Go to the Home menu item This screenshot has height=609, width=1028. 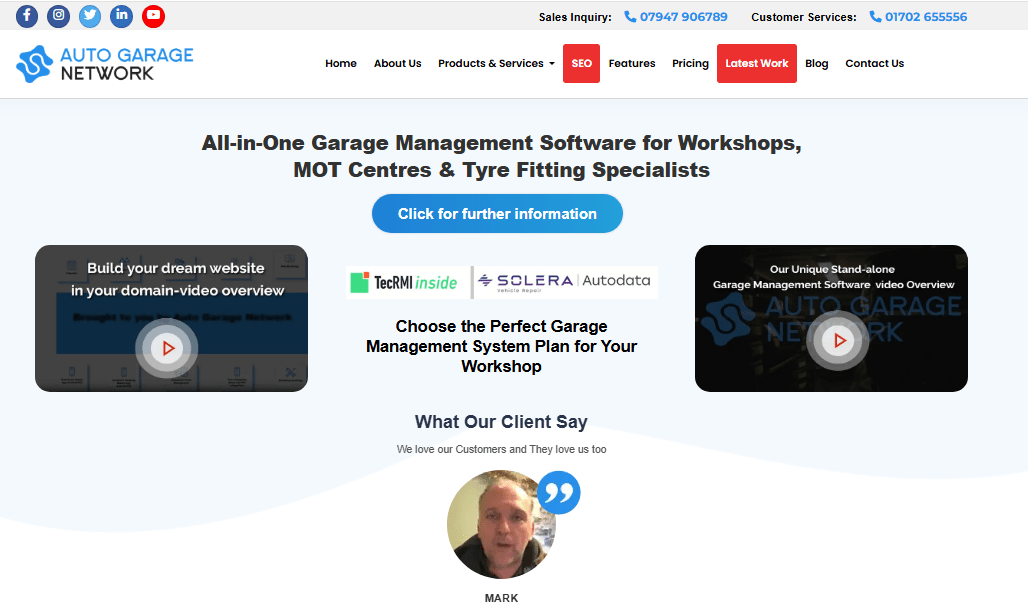pyautogui.click(x=341, y=63)
